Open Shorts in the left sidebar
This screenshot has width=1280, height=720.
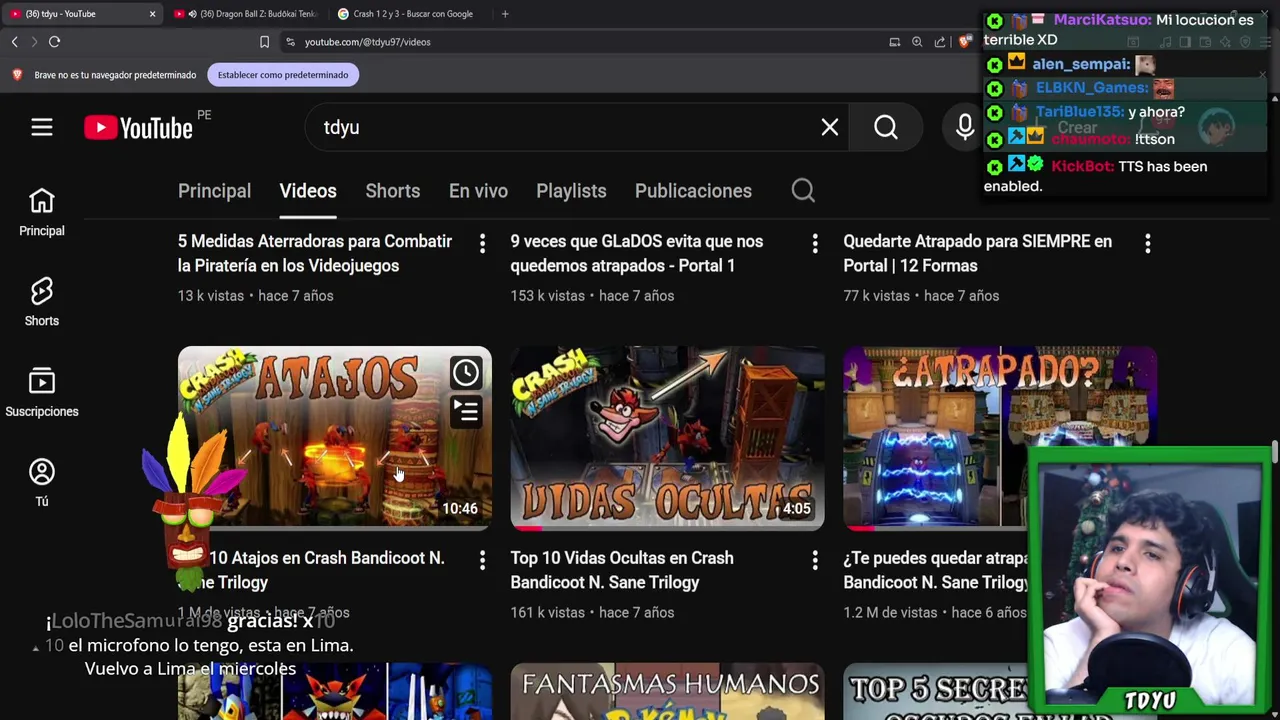click(x=41, y=302)
